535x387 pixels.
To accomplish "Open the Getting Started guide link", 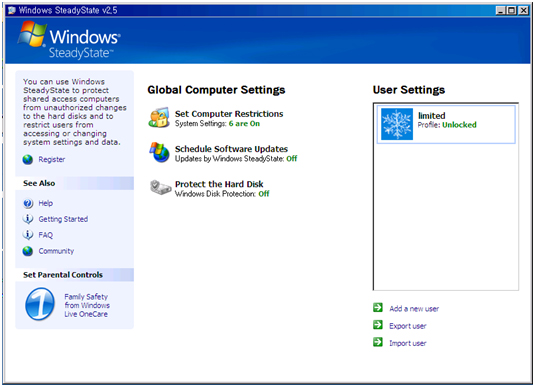I will coord(63,219).
